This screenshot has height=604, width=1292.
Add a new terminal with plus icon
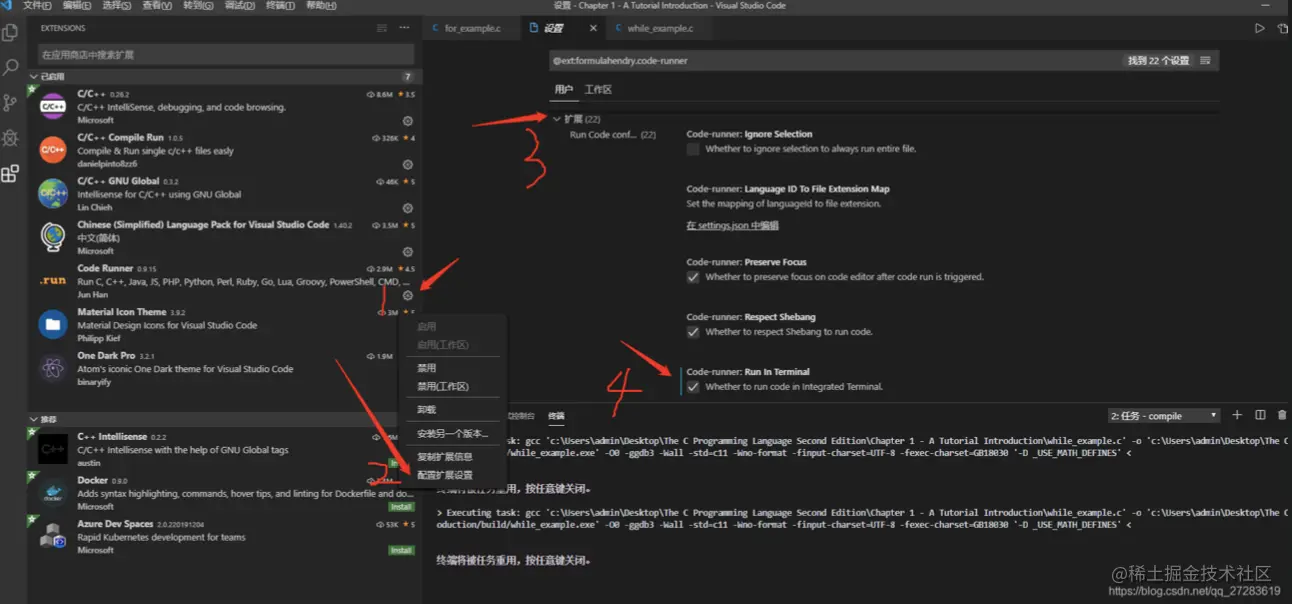1237,415
